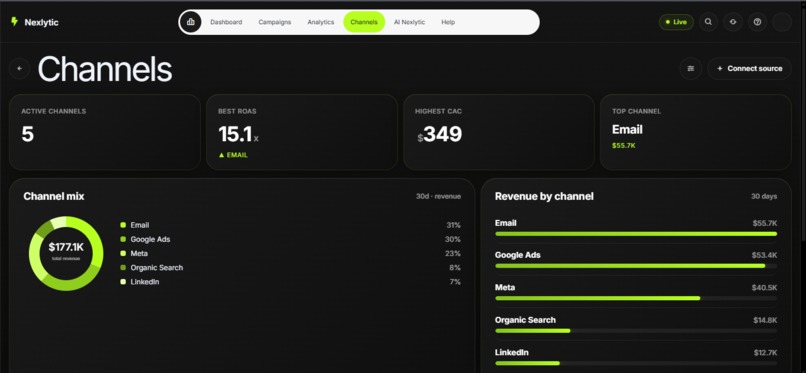Open the profile avatar circle
Image resolution: width=806 pixels, height=373 pixels.
click(782, 22)
